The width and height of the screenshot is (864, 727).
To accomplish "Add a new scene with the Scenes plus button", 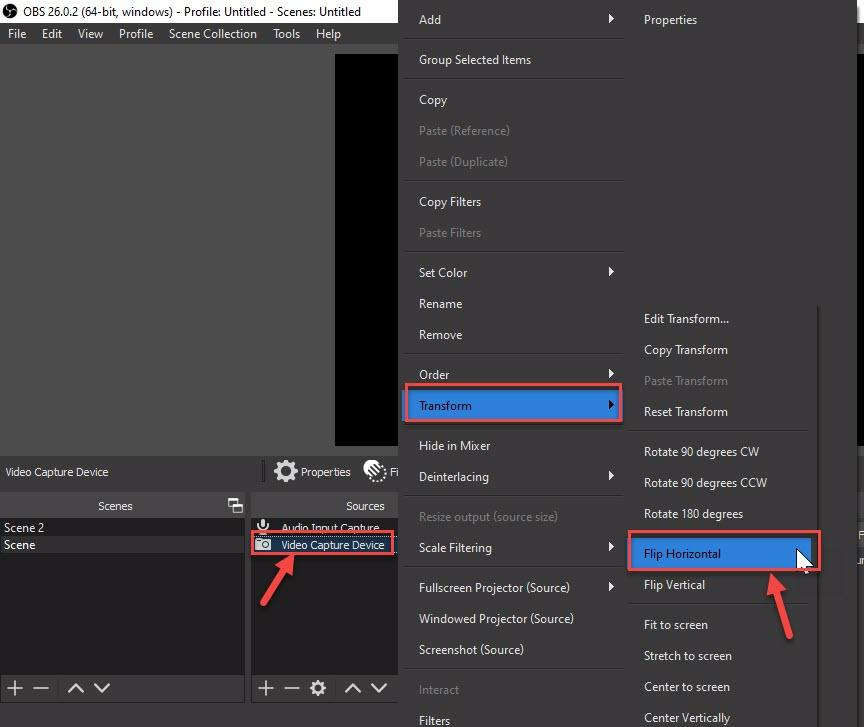I will pos(15,688).
